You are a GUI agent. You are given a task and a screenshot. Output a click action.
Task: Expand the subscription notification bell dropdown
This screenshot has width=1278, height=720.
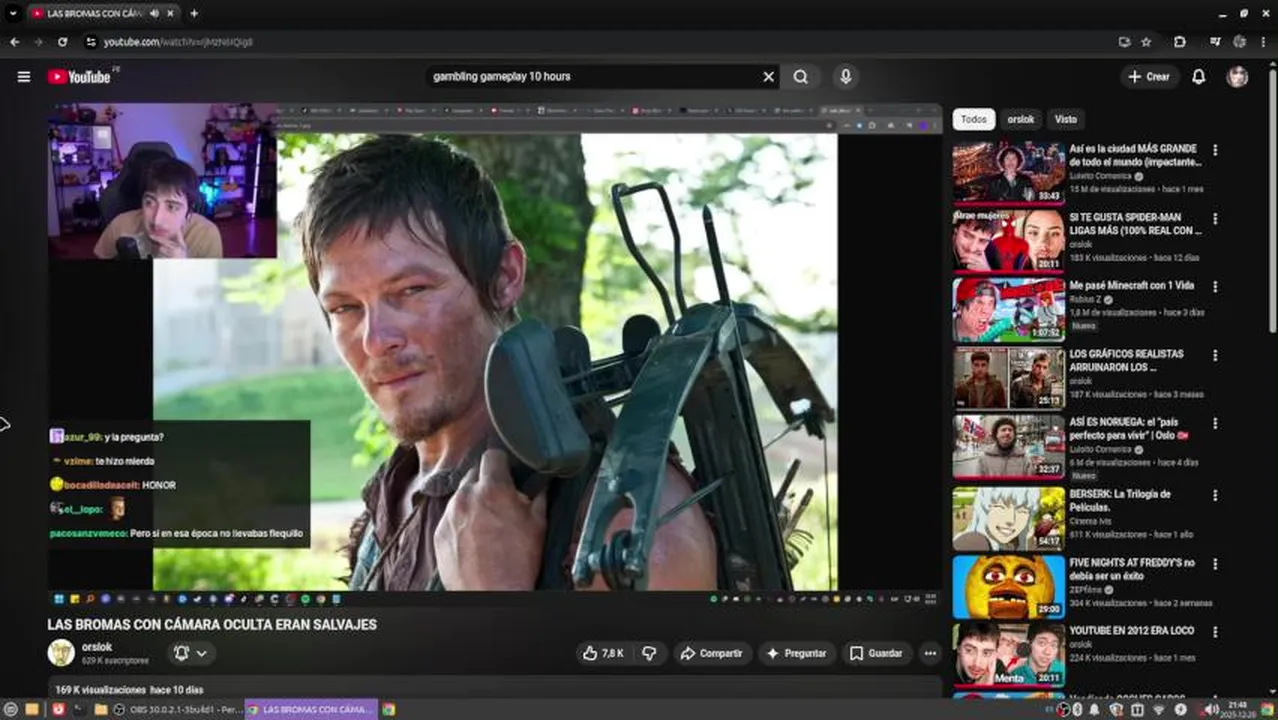point(190,653)
